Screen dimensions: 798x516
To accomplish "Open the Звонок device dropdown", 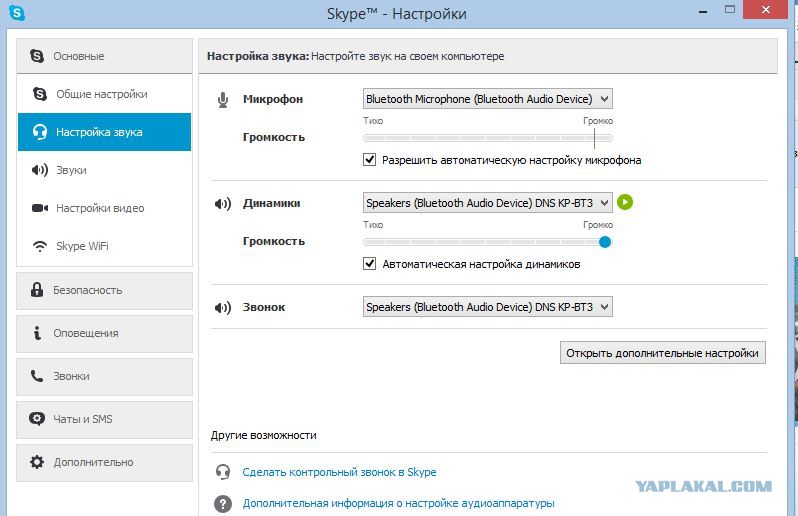I will click(x=487, y=307).
